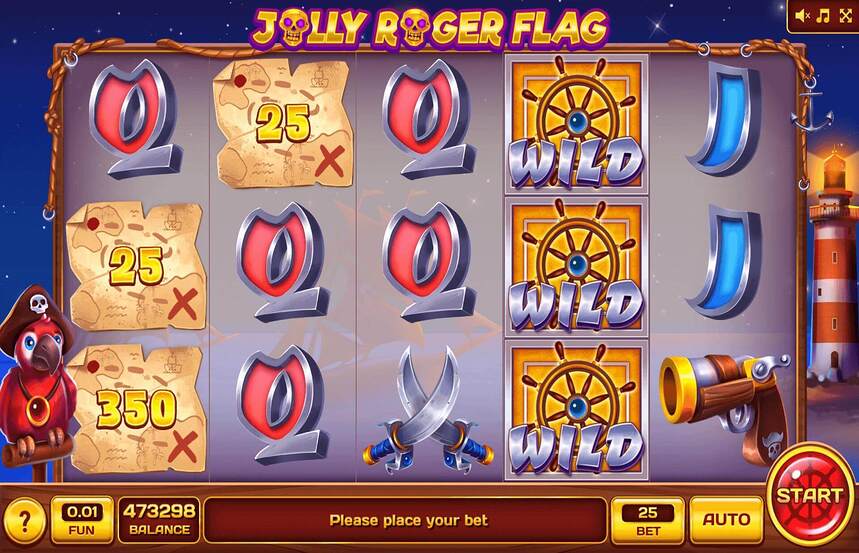Click the top ship wheel WILD symbol
The image size is (859, 553).
pyautogui.click(x=576, y=123)
